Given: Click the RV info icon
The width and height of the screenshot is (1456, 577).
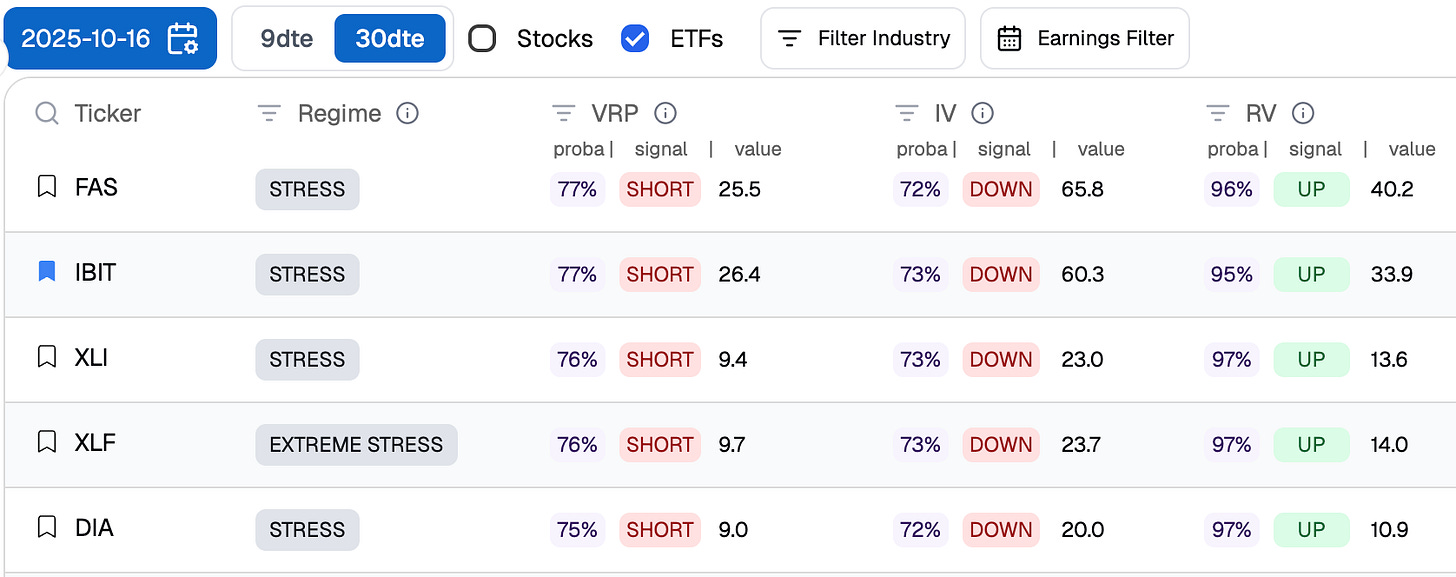Looking at the screenshot, I should (1303, 114).
